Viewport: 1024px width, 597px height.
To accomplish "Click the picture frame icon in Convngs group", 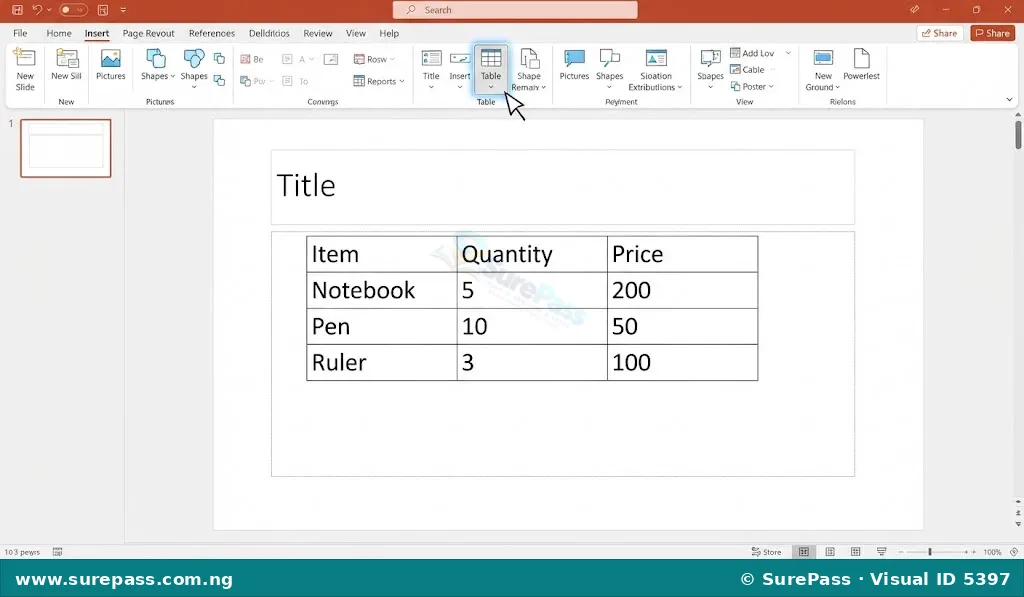I will pyautogui.click(x=331, y=59).
